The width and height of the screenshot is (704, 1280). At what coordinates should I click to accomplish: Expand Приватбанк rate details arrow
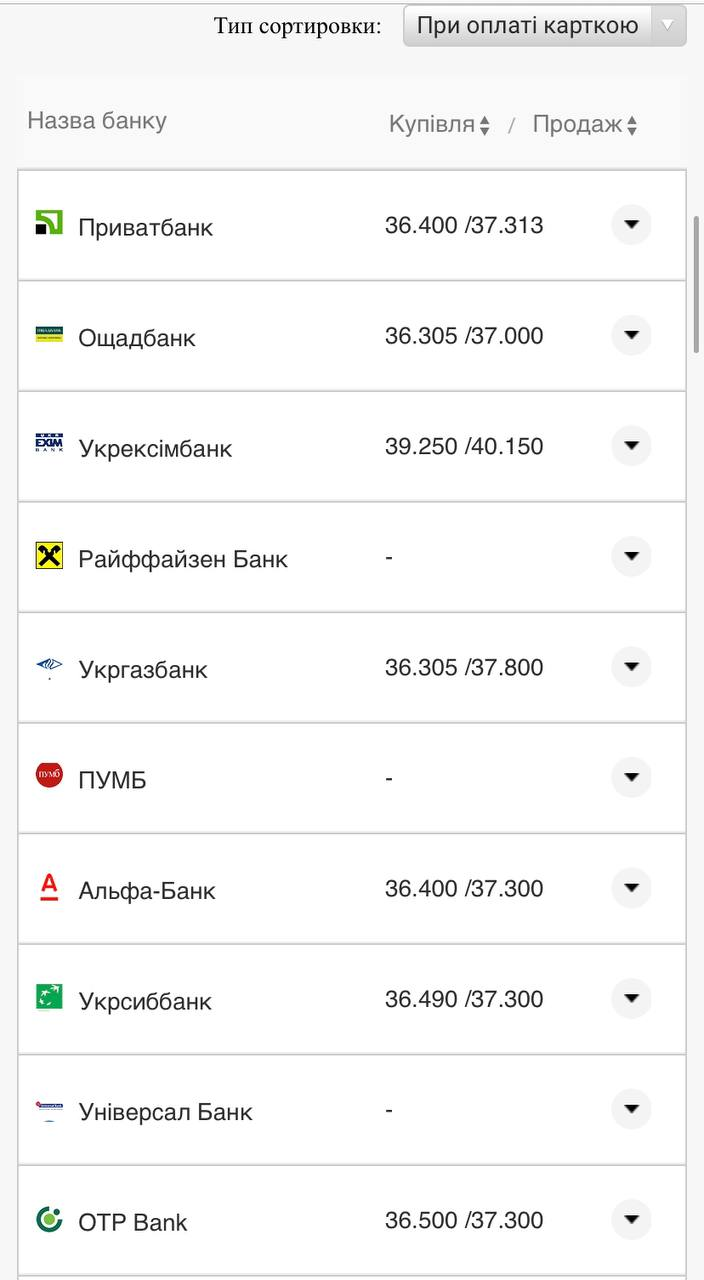coord(631,225)
